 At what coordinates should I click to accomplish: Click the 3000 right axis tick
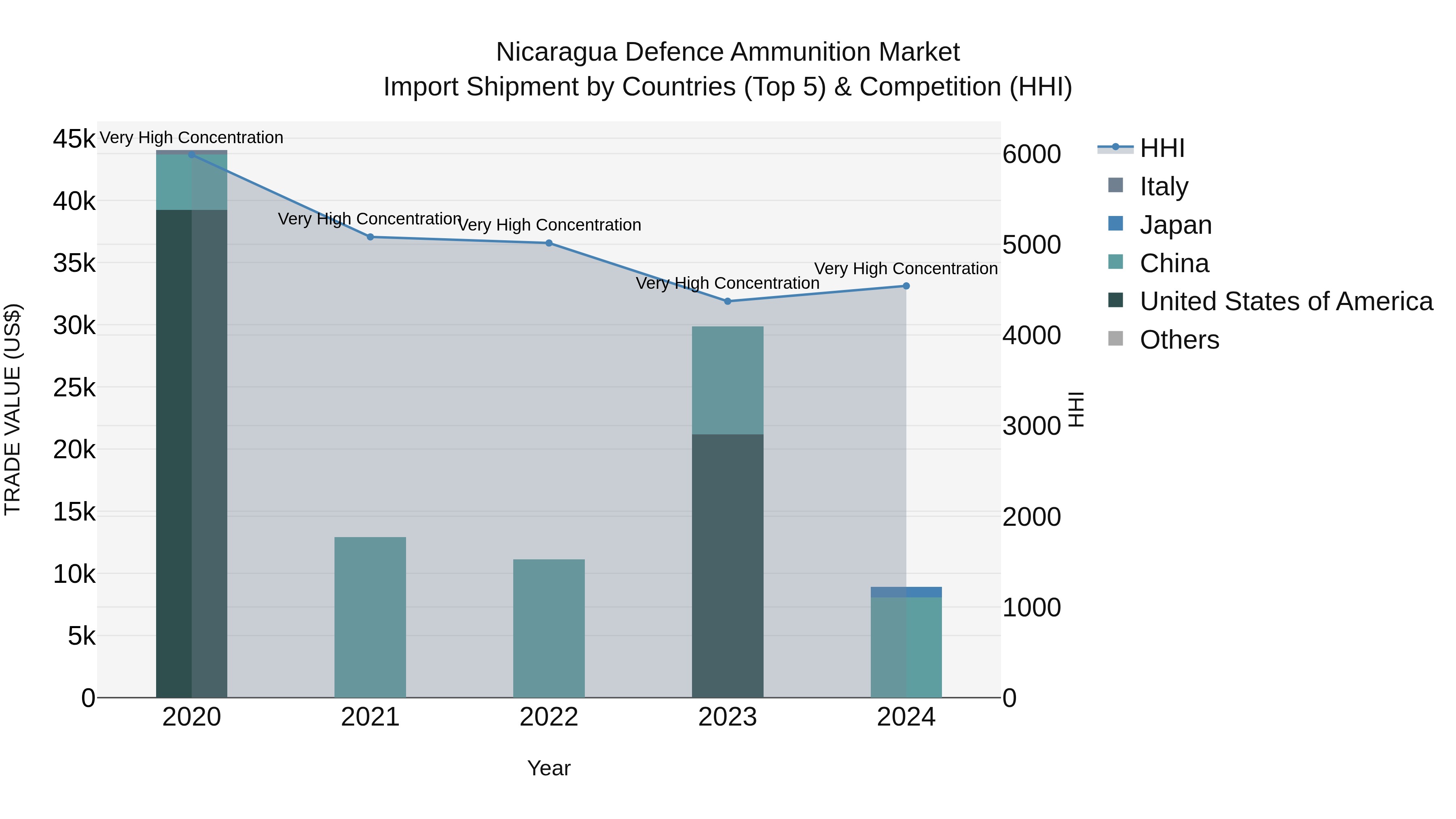(x=1031, y=426)
